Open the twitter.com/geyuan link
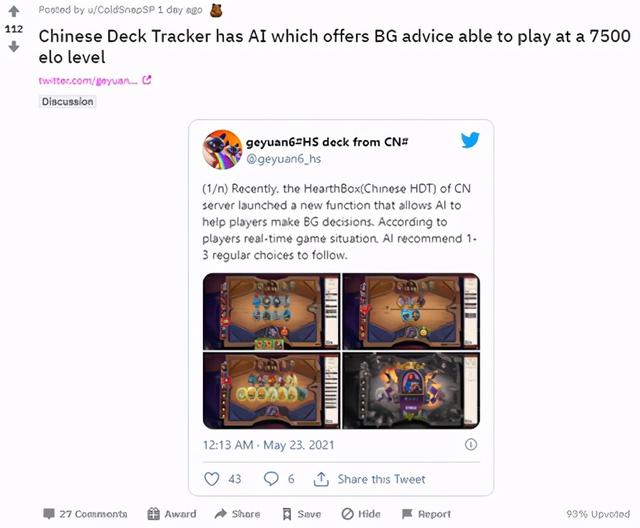 tap(88, 80)
